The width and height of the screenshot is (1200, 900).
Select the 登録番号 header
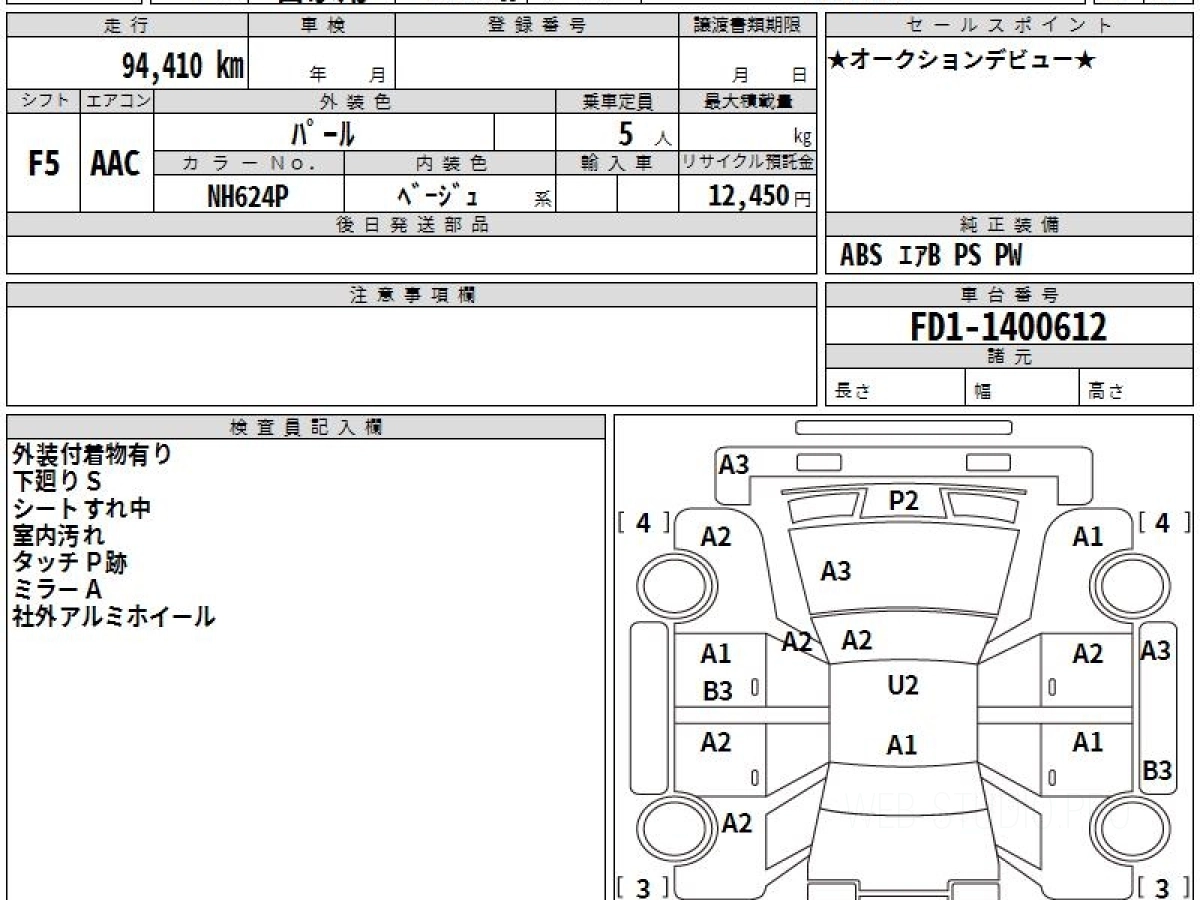click(x=537, y=26)
